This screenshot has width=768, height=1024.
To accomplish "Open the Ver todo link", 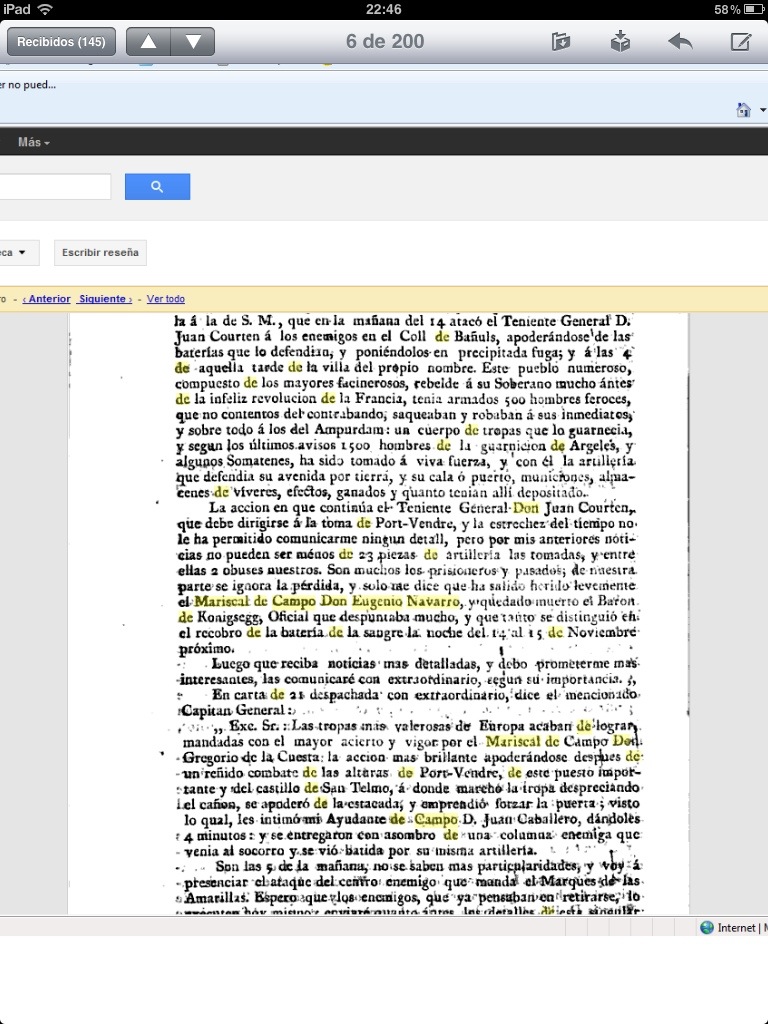I will (166, 299).
